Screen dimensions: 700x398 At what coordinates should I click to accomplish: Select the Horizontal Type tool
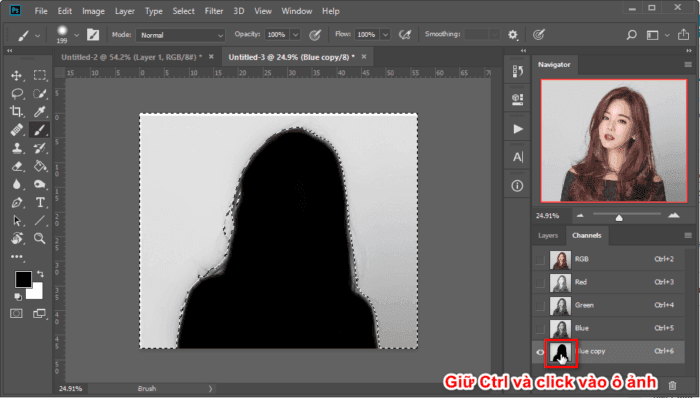click(40, 202)
